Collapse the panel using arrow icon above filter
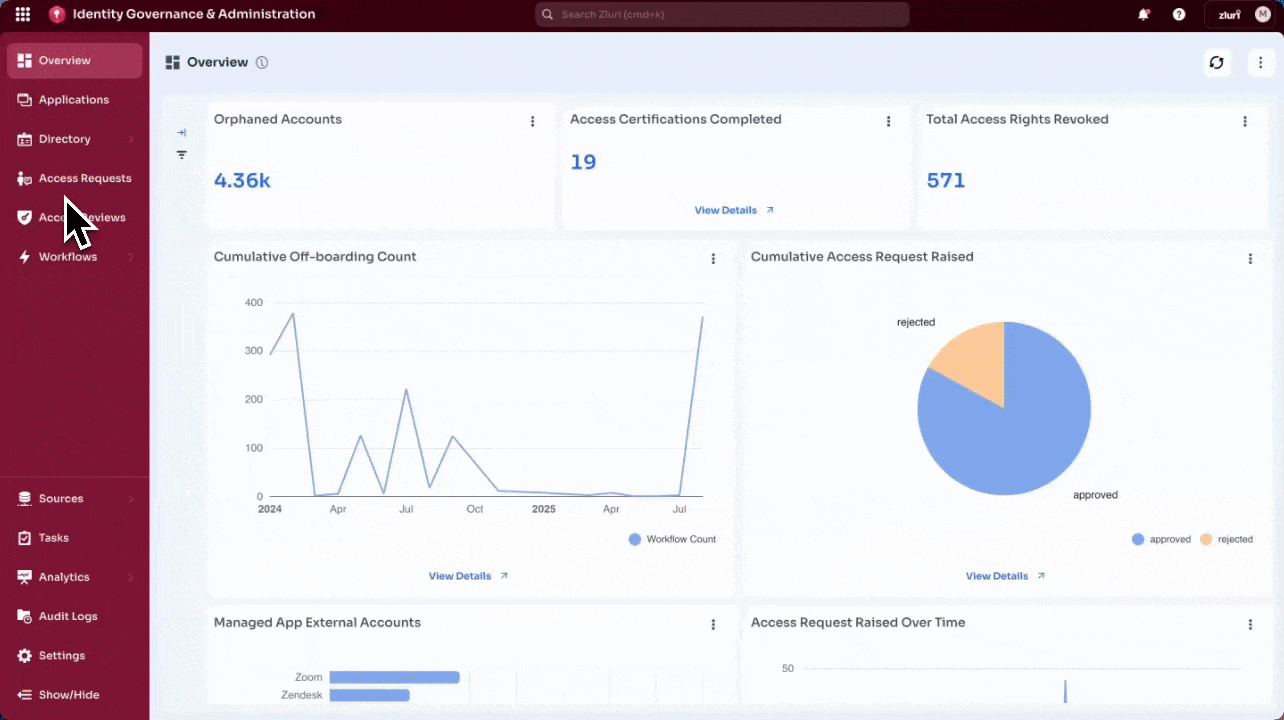 click(181, 132)
